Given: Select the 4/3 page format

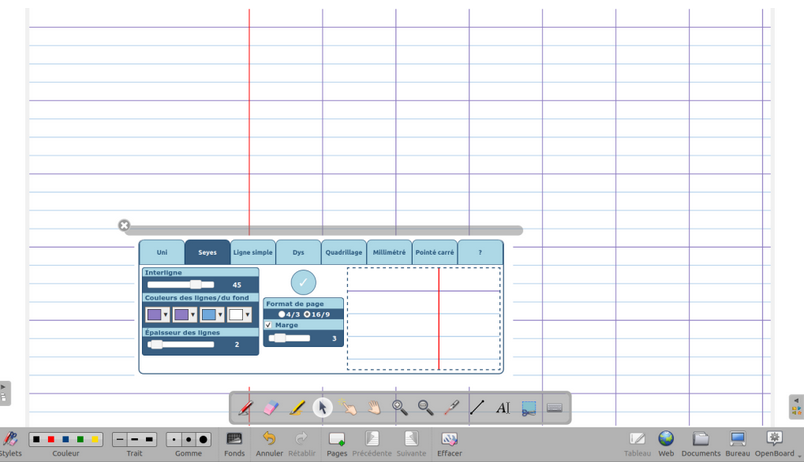Looking at the screenshot, I should pos(282,314).
